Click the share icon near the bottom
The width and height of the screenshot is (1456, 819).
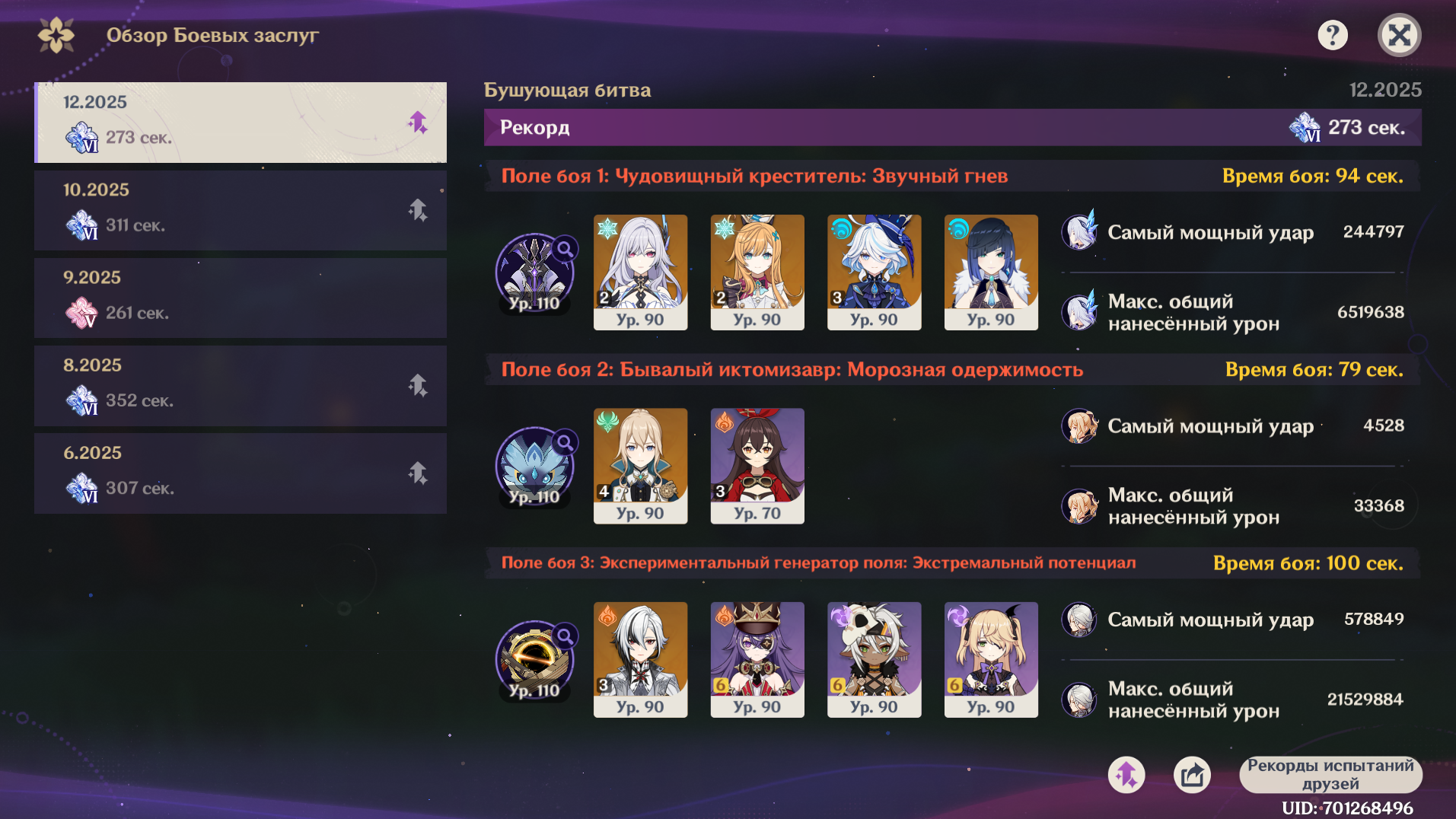tap(1192, 775)
